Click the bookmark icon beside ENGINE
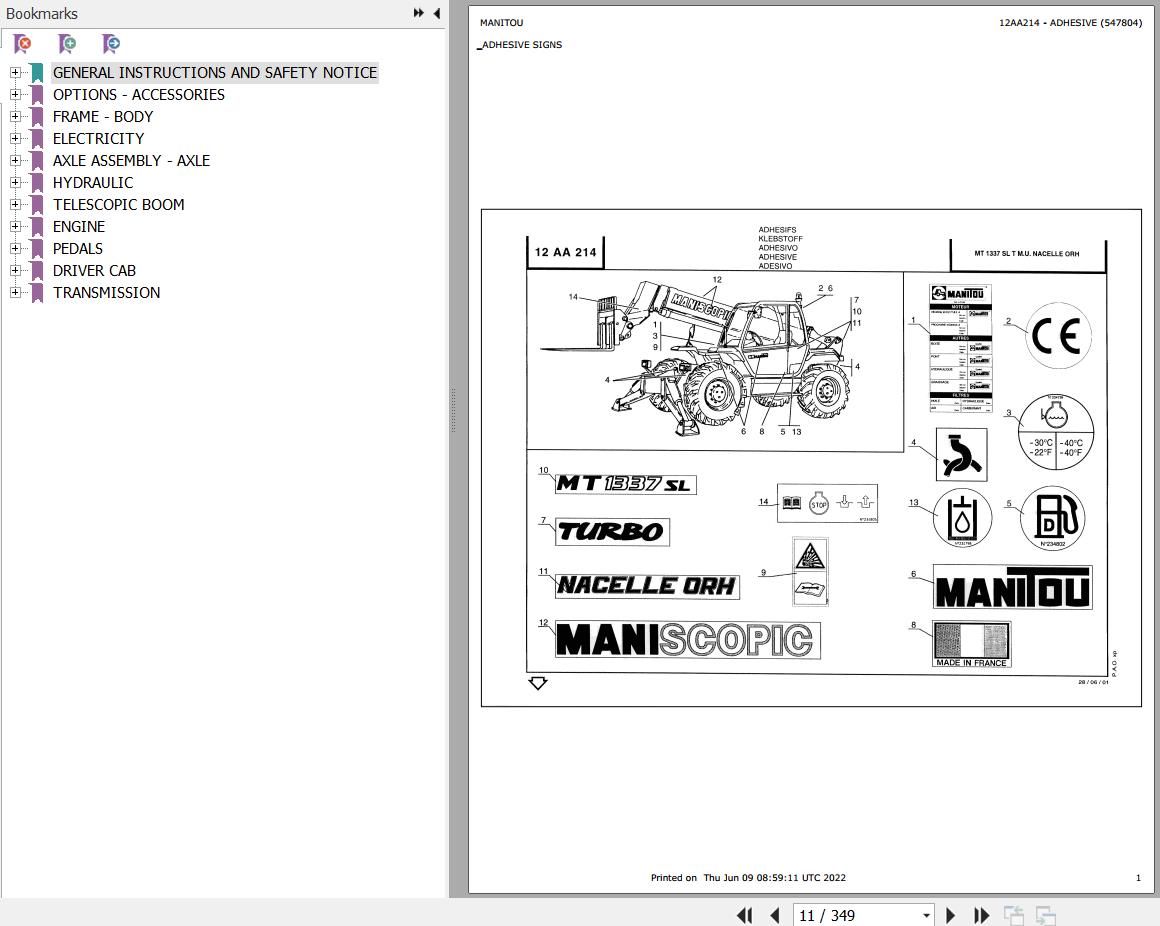Viewport: 1160px width, 926px height. coord(37,226)
